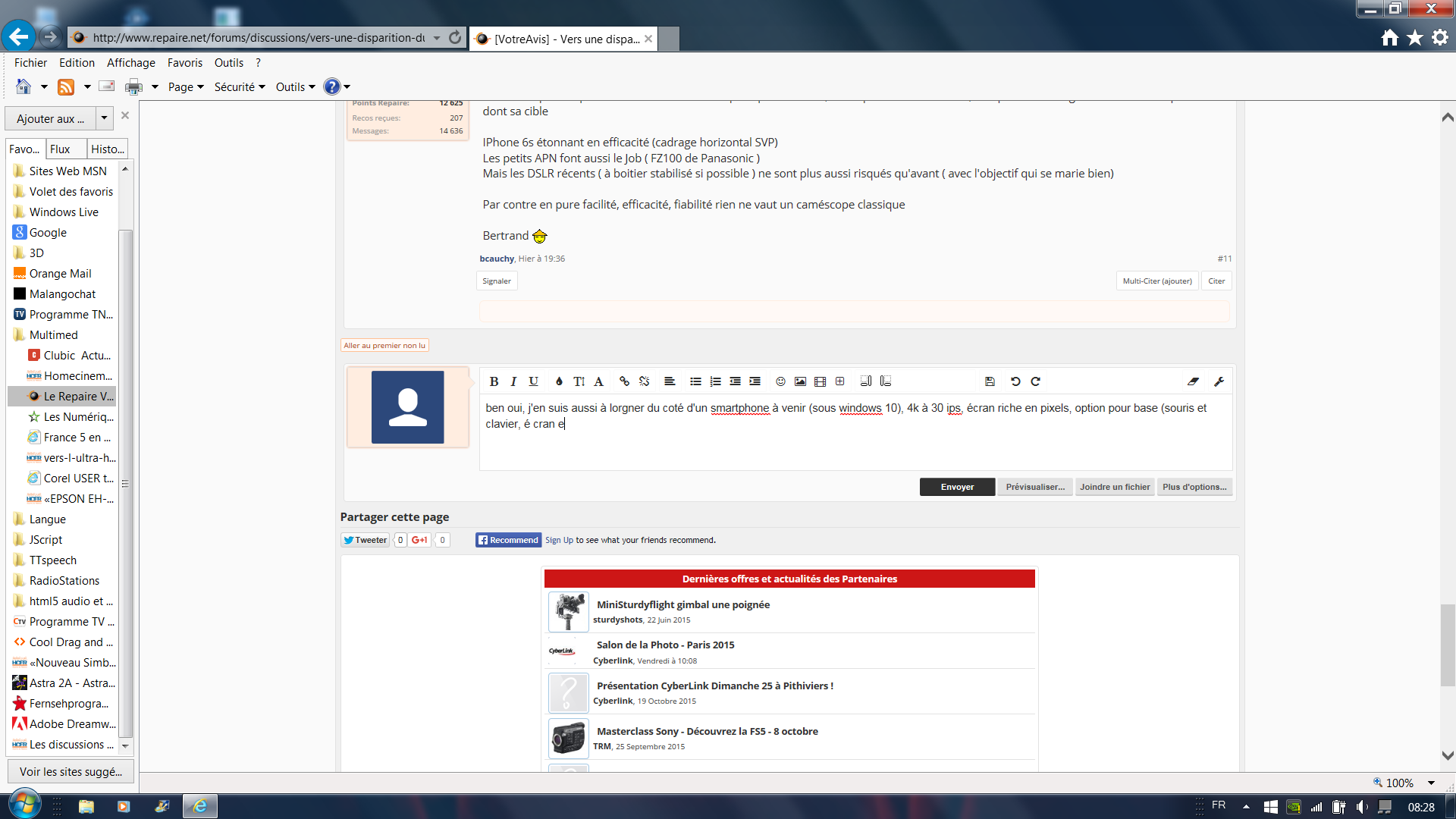Open favorites star in top right
1456x819 pixels.
pos(1414,37)
